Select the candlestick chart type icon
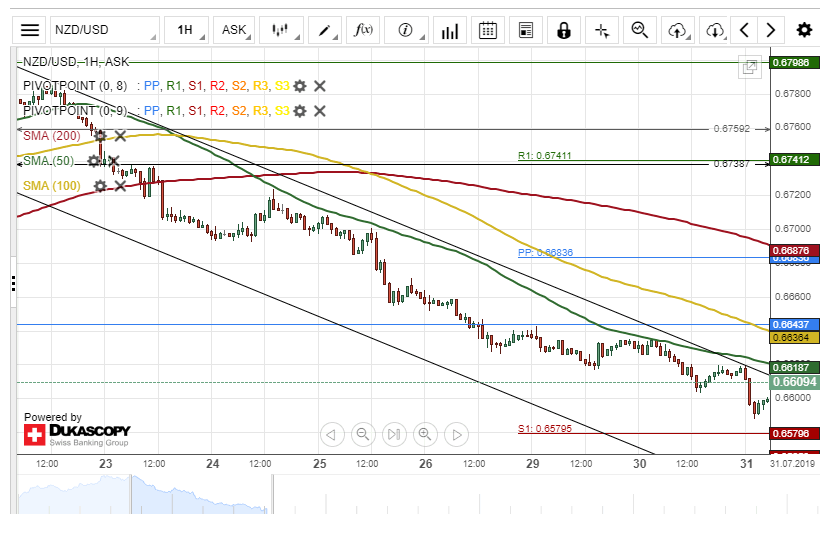 tap(281, 30)
